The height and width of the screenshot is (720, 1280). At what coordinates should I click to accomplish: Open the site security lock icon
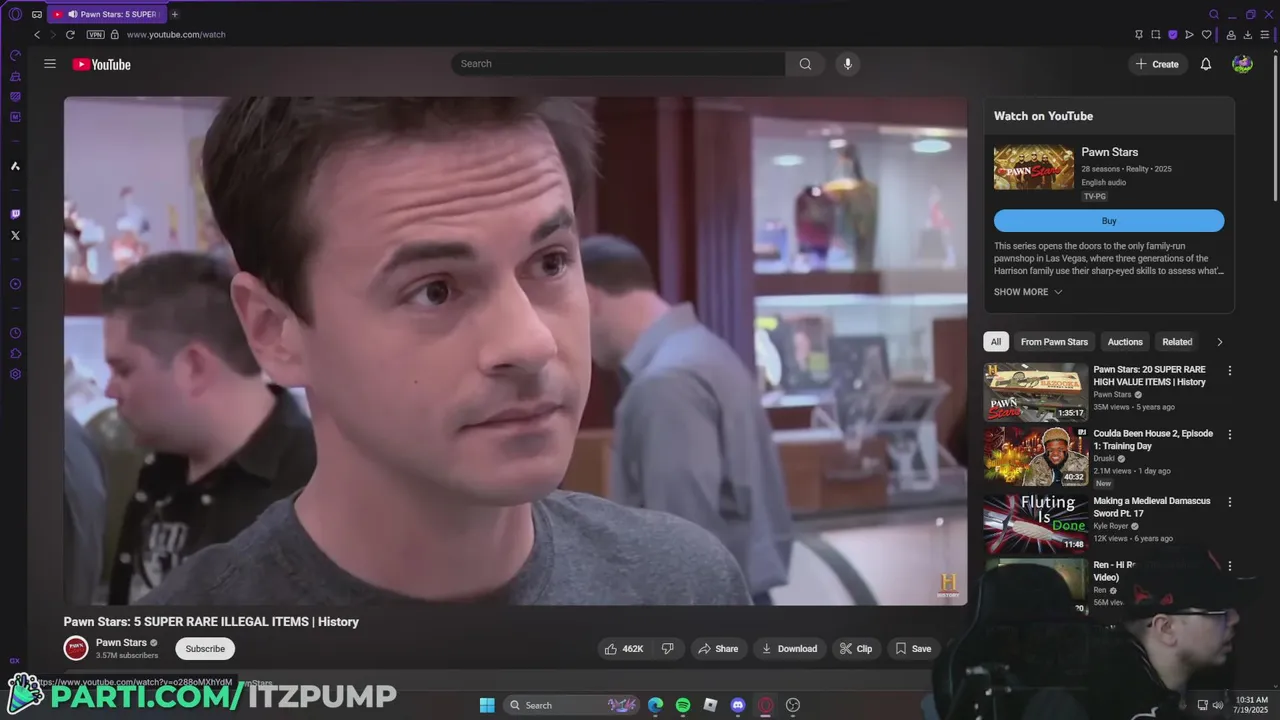tap(114, 34)
